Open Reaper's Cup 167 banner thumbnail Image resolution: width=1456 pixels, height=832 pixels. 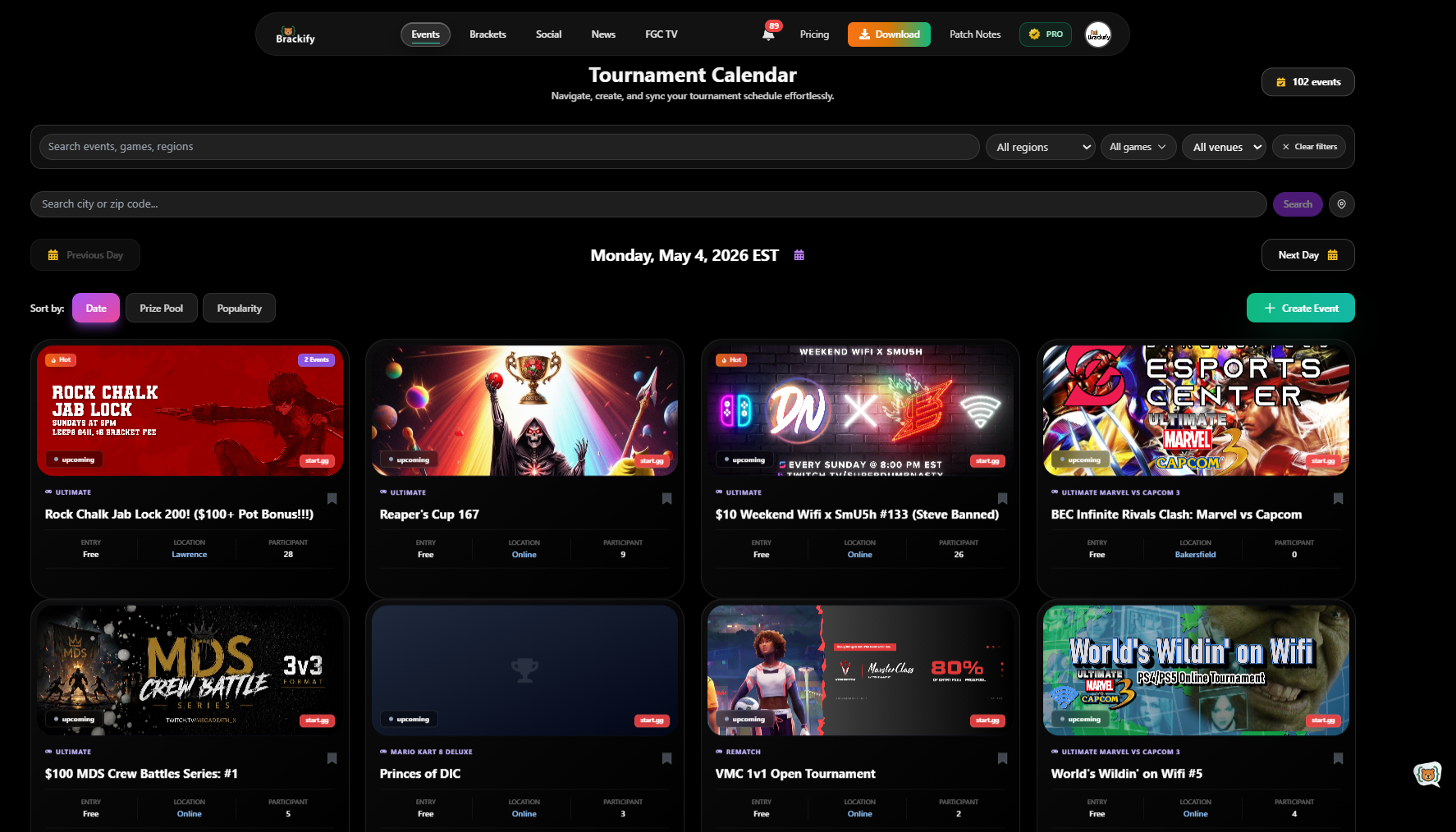click(524, 410)
